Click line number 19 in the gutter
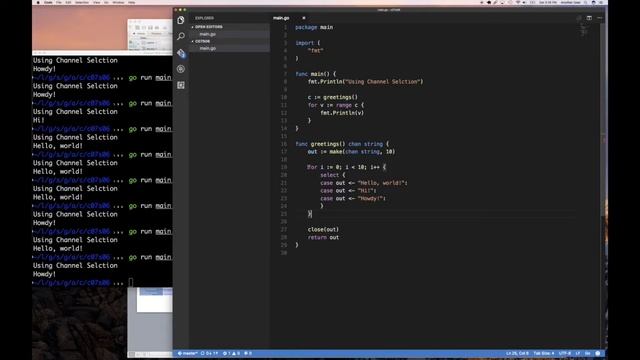This screenshot has height=360, width=640. [x=284, y=167]
